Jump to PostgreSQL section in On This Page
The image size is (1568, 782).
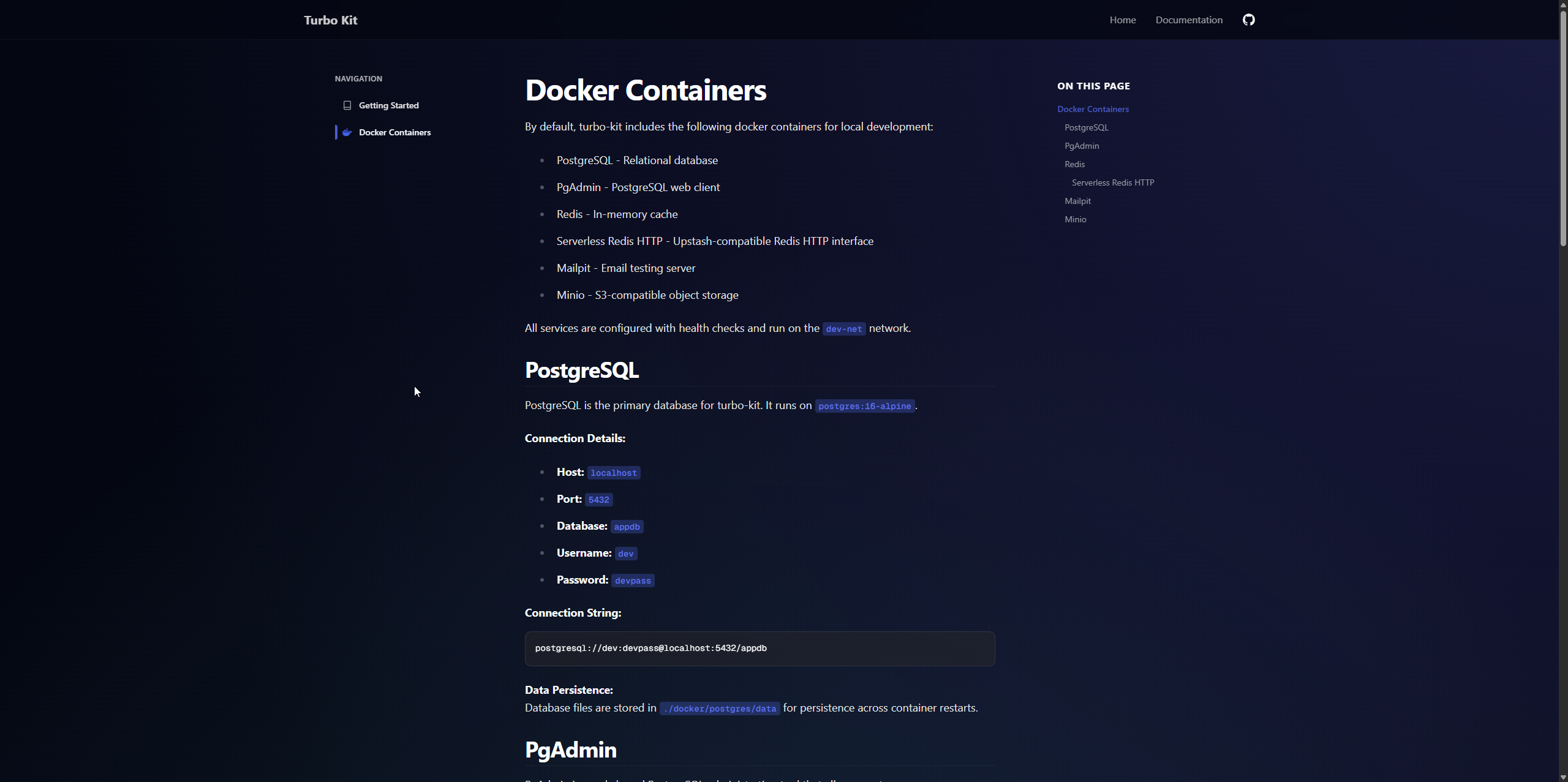point(1086,127)
